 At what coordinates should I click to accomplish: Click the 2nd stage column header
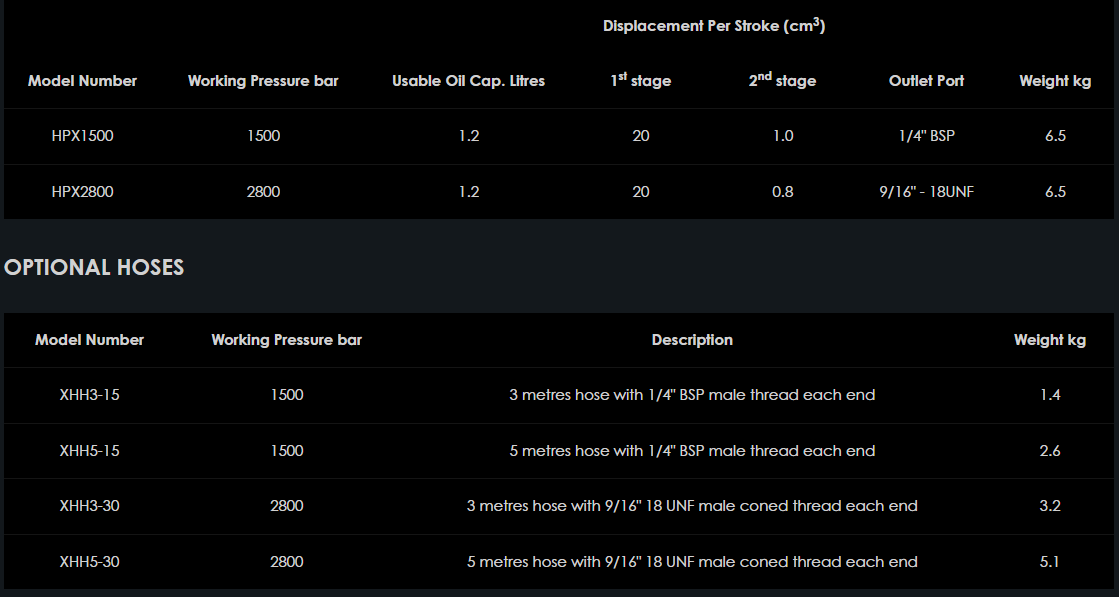[782, 80]
